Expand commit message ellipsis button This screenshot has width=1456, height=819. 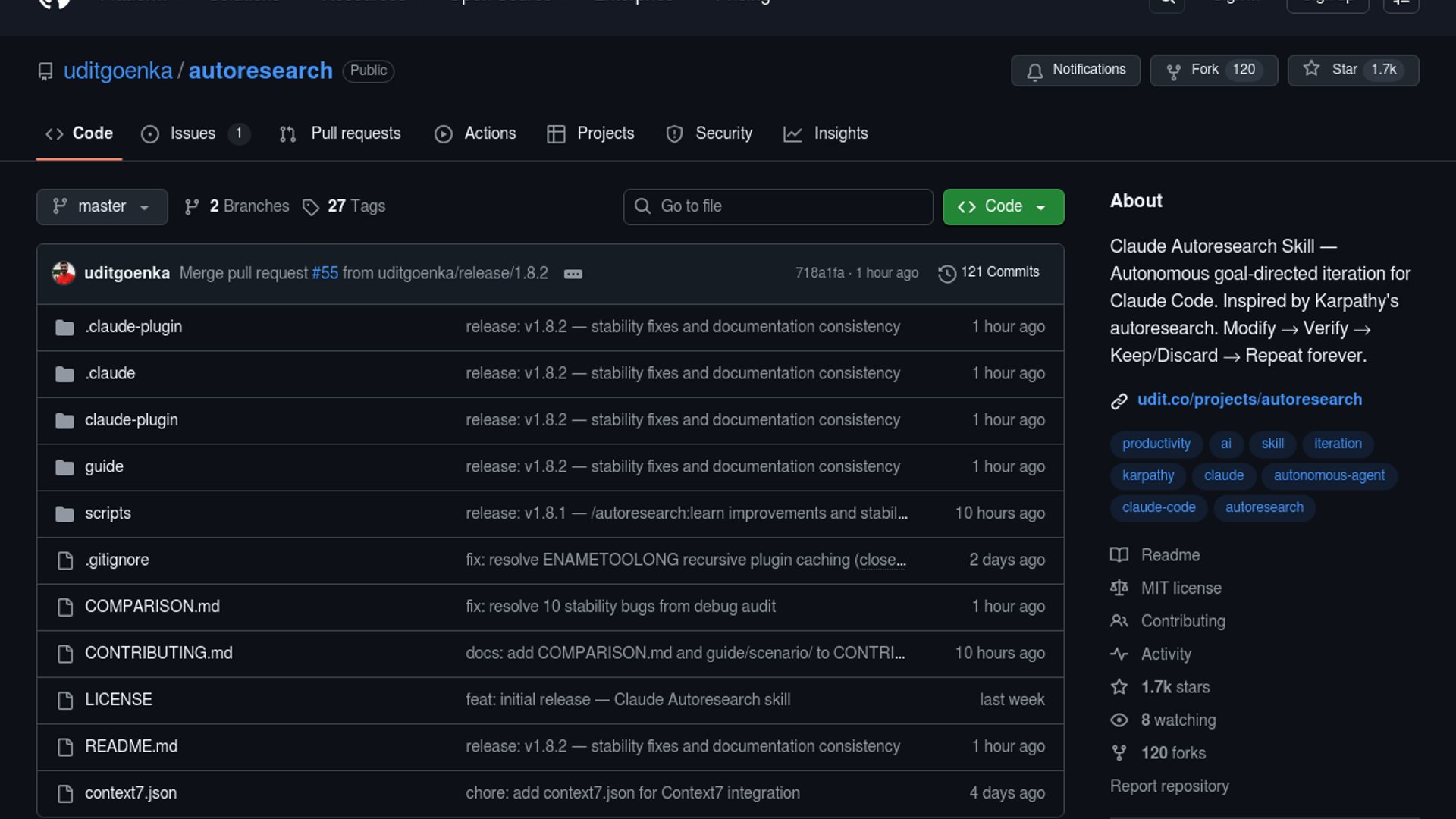(x=573, y=274)
